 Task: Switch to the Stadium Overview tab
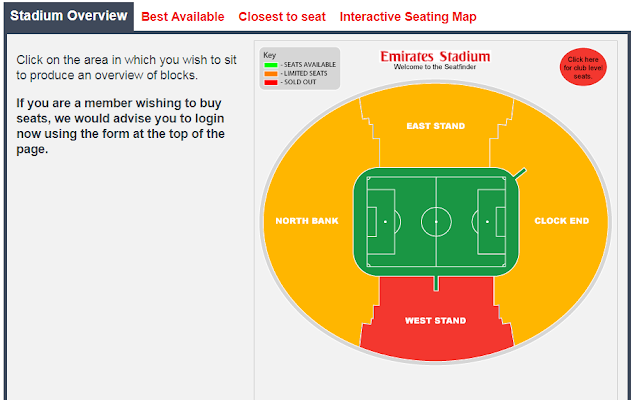point(68,16)
